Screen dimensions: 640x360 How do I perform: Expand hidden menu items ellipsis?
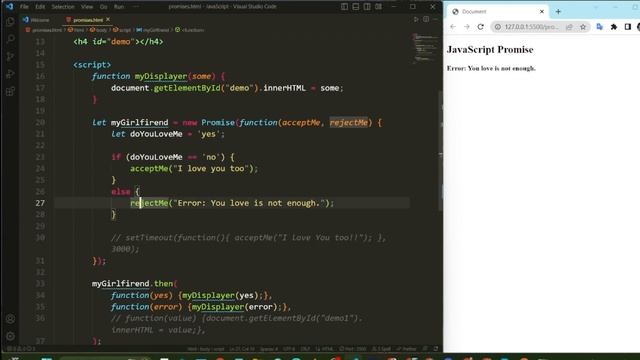[x=136, y=7]
